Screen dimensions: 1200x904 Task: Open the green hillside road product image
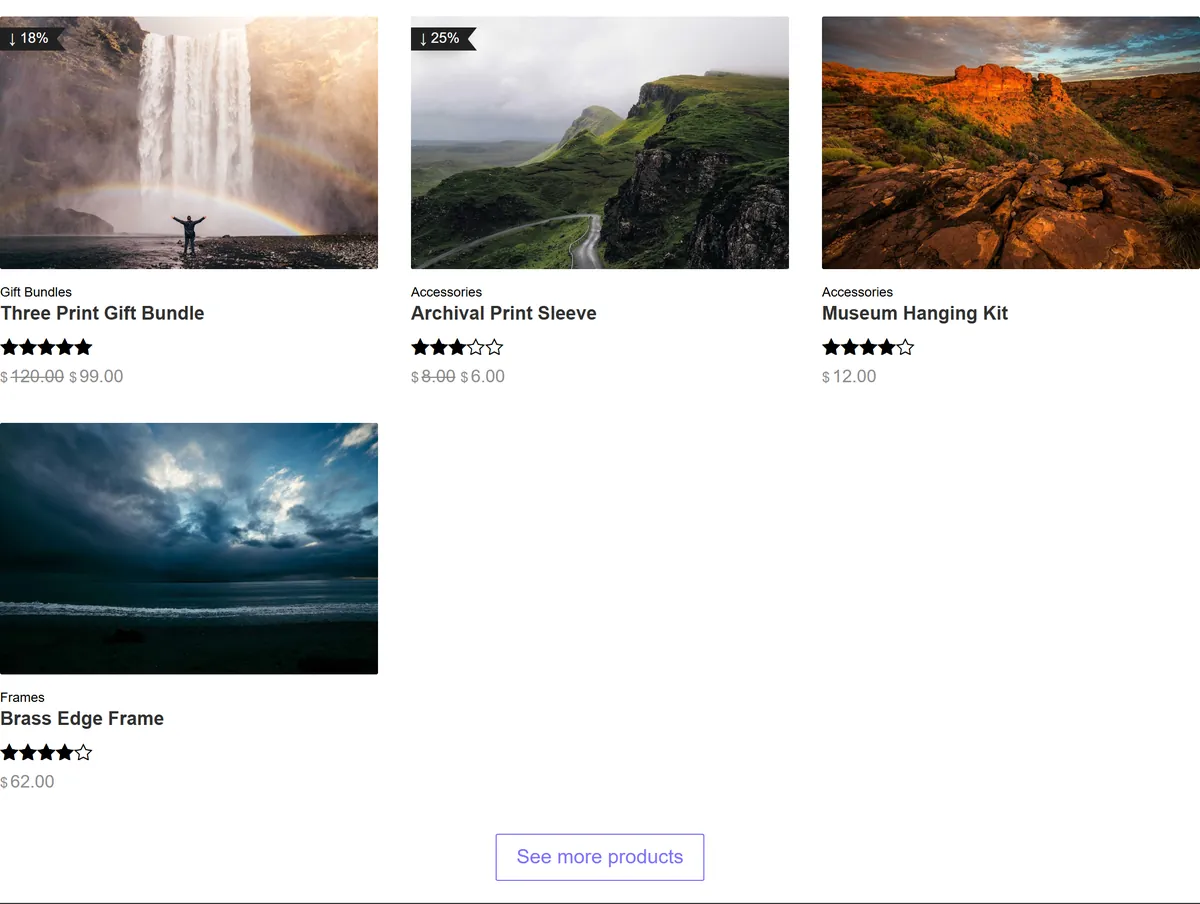pos(600,143)
